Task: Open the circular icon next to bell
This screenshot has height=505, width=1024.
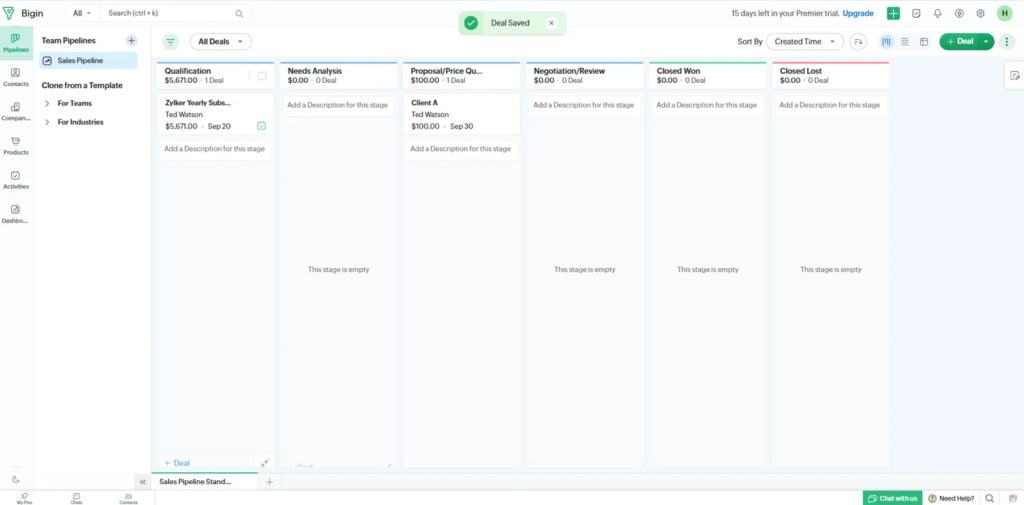Action: pos(959,13)
